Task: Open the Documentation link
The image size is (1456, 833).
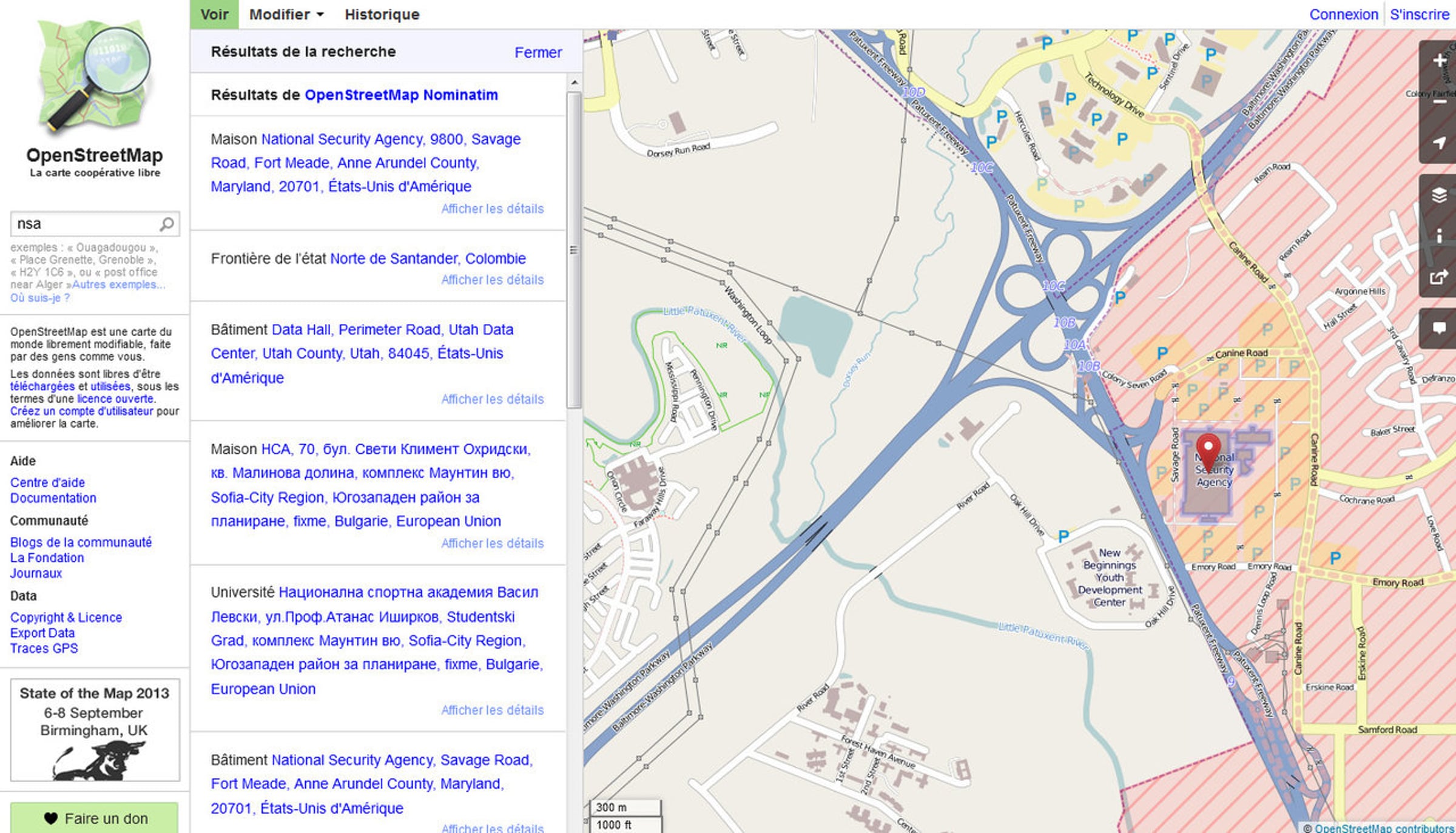Action: 53,498
